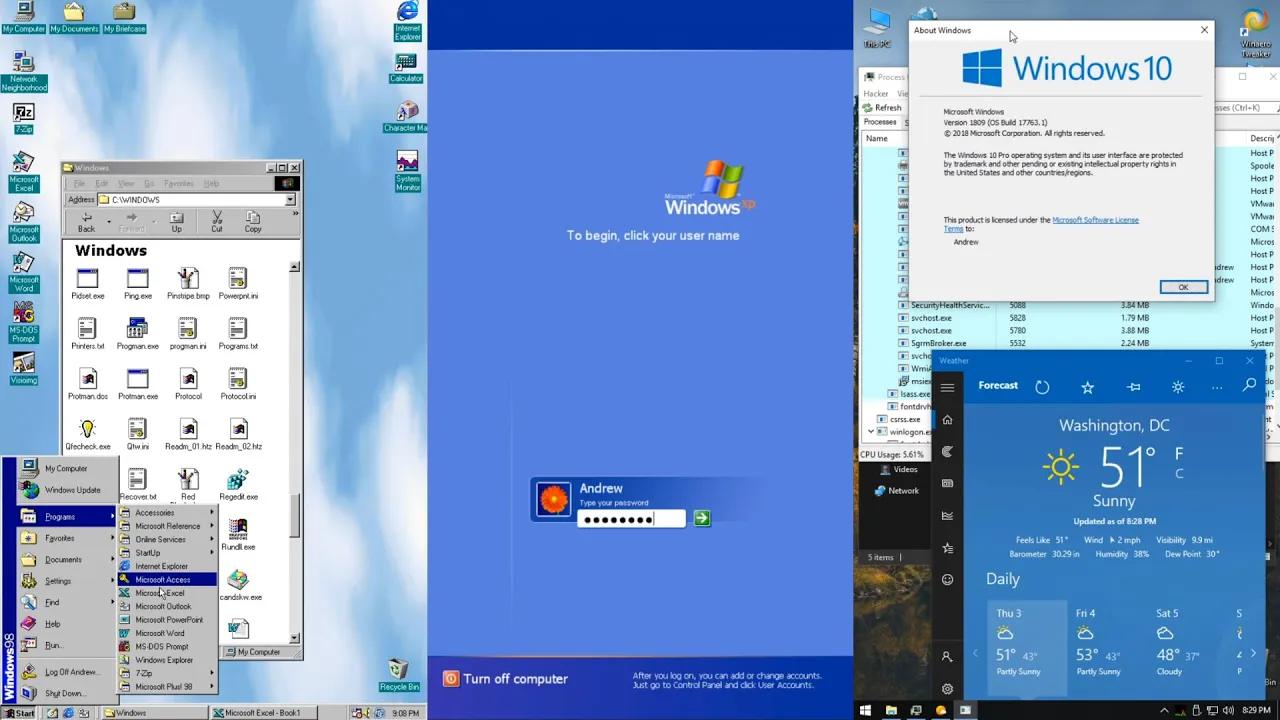Select Shut Down in the Start menu

(x=64, y=693)
